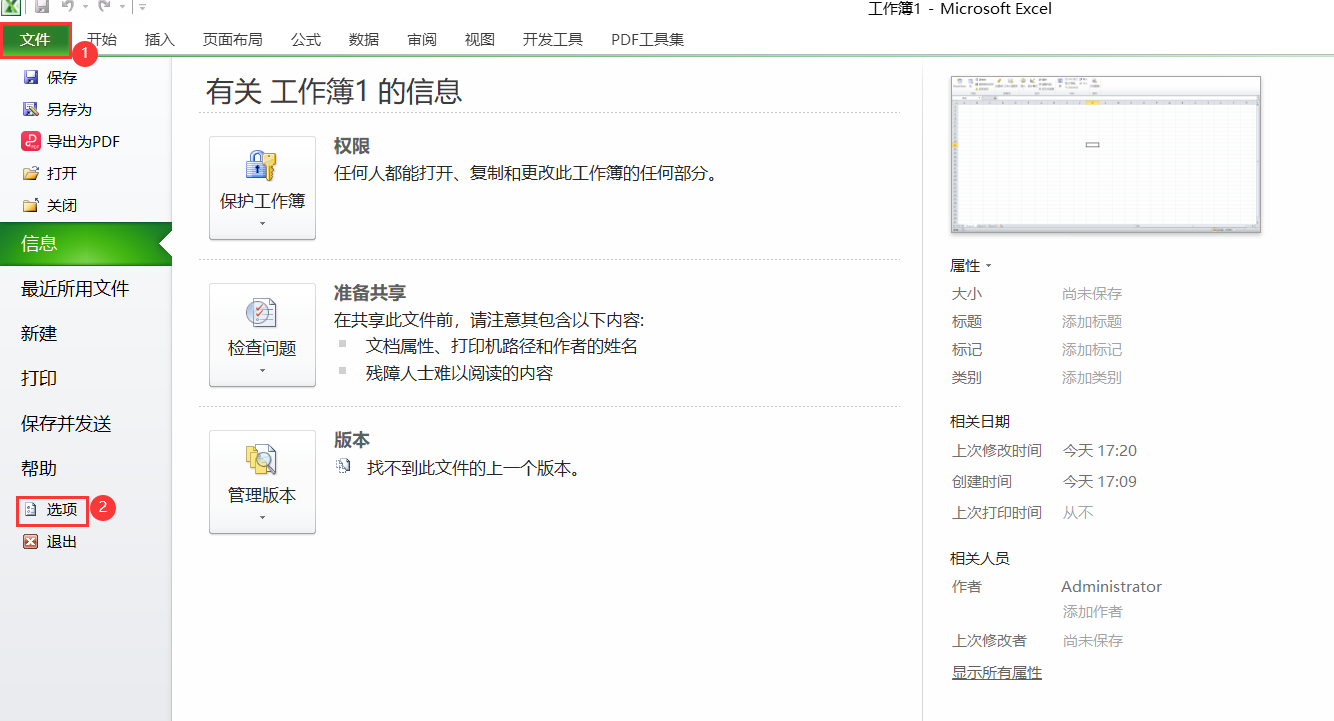Switch to the 审阅 tab

(x=422, y=40)
